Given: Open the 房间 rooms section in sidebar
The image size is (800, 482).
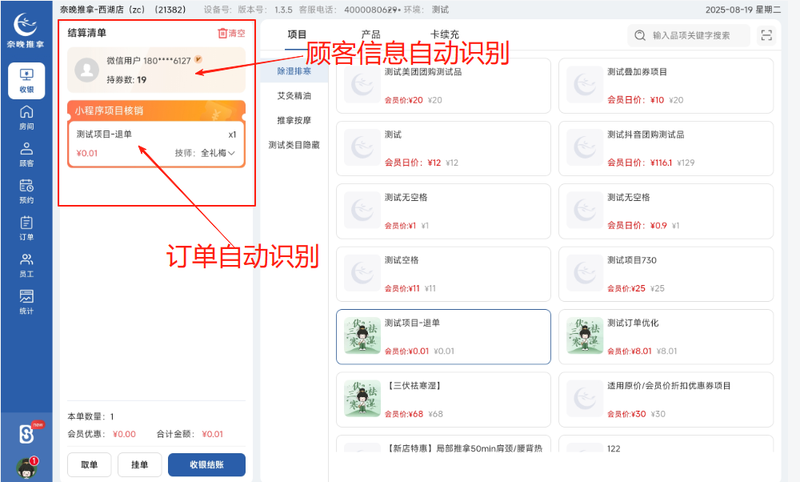Looking at the screenshot, I should pos(27,117).
